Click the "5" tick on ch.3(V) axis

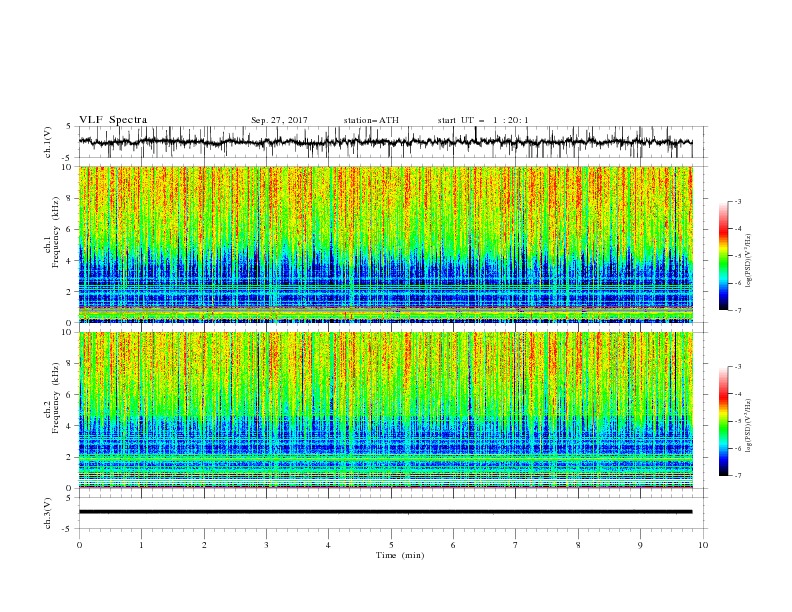click(x=69, y=497)
